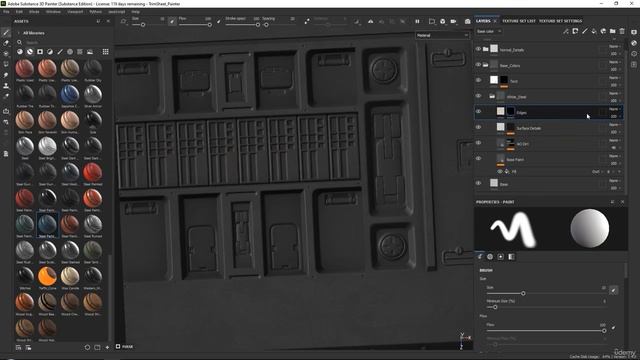The image size is (640, 360).
Task: Open the Help menu
Action: pos(136,12)
